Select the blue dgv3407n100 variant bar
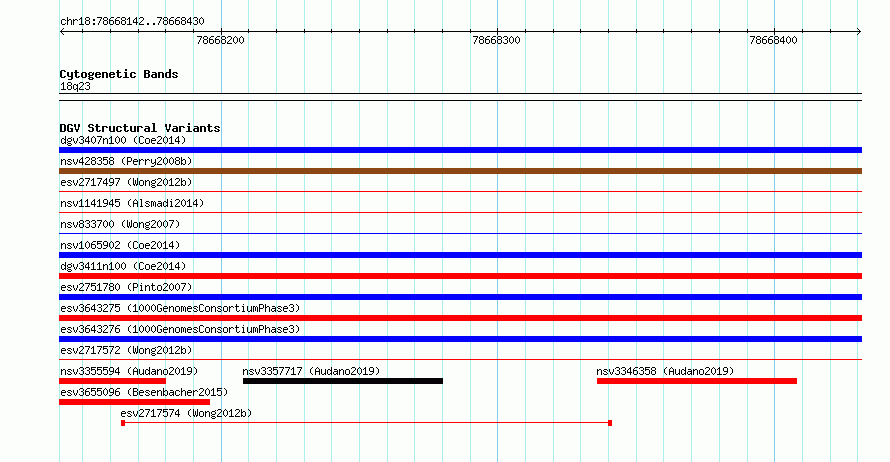 coord(460,150)
